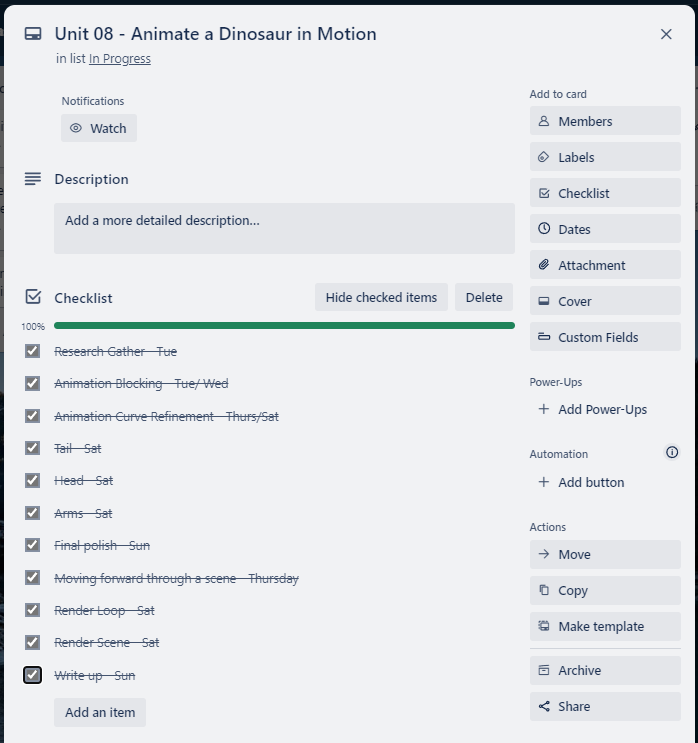This screenshot has width=698, height=743.
Task: Click the card title text
Action: (x=216, y=34)
